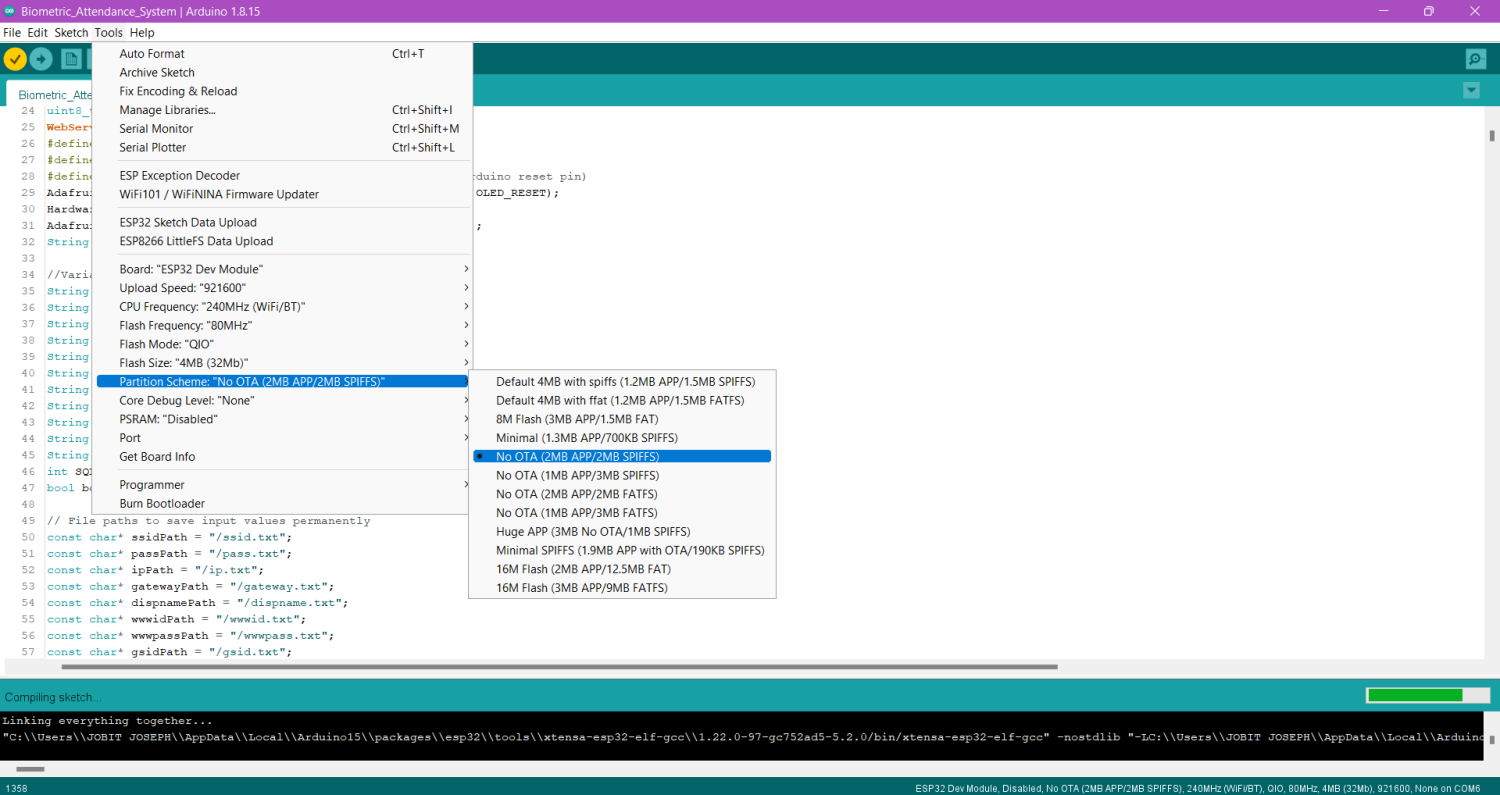
Task: Click the New sketch toolbar icon
Action: (71, 59)
